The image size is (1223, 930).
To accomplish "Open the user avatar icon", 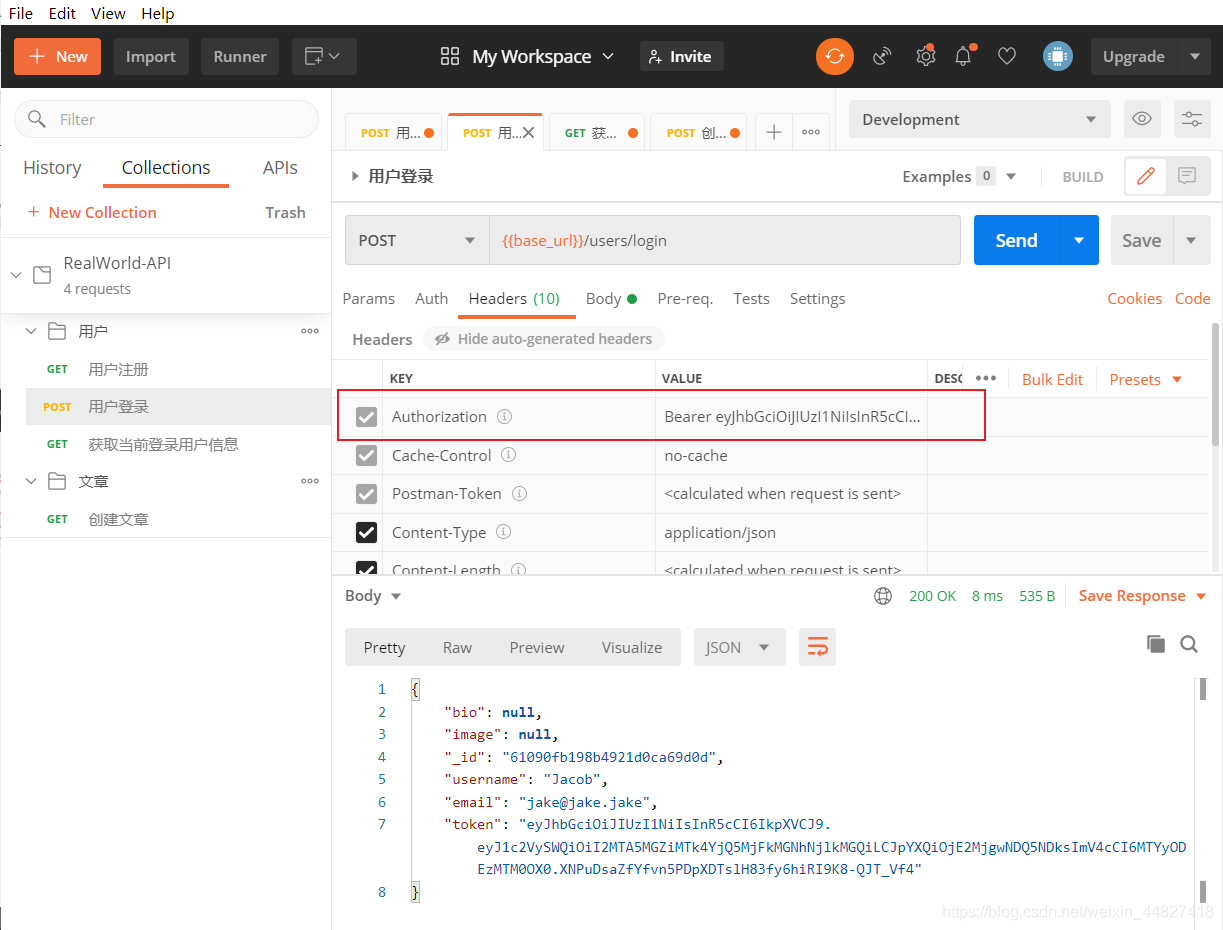I will (x=1058, y=56).
